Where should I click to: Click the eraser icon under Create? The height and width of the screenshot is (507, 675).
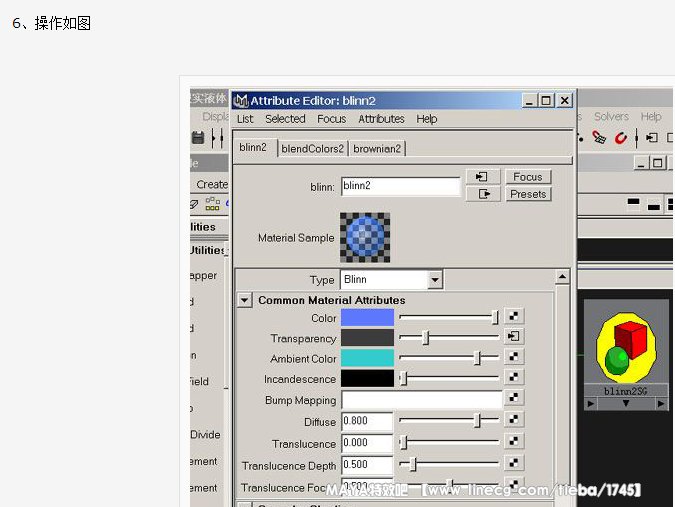[194, 204]
